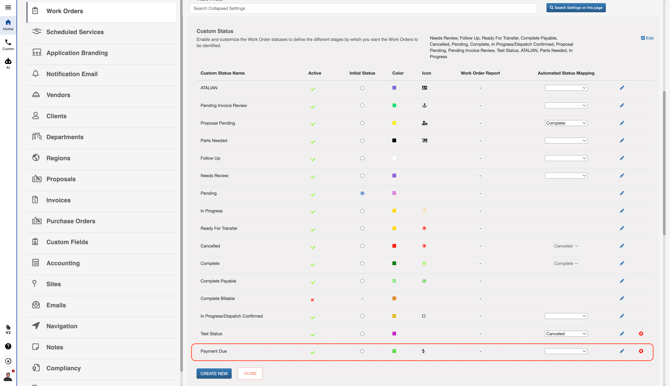
Task: Click the Parts Needed row icon
Action: point(424,140)
